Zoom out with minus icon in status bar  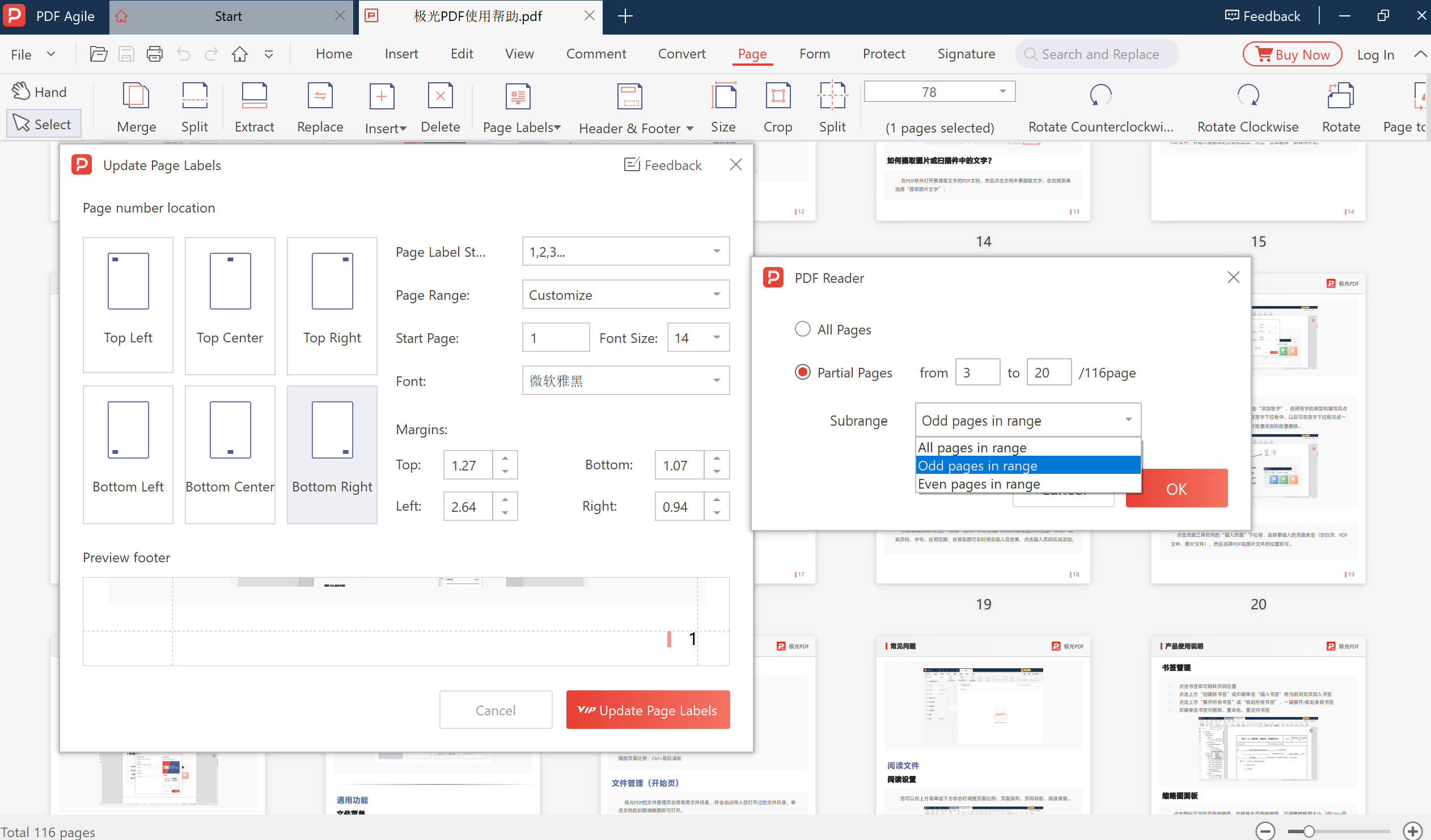(x=1265, y=831)
